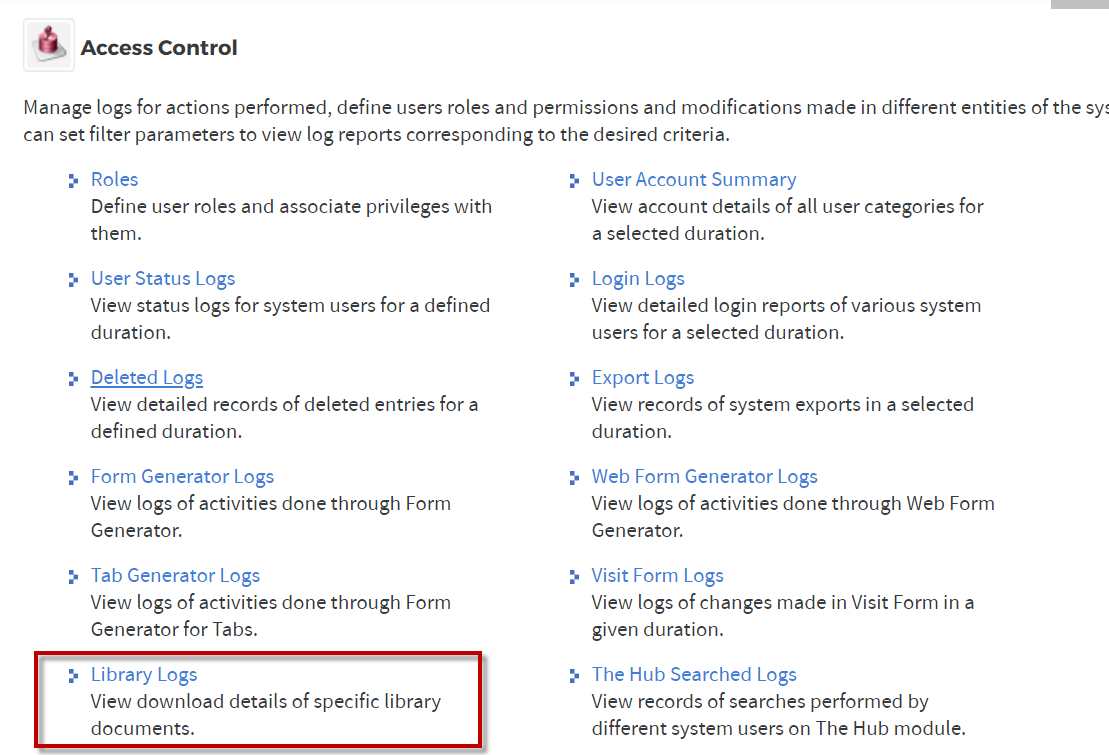
Task: Click the bullet arrow beside Roles
Action: point(73,181)
